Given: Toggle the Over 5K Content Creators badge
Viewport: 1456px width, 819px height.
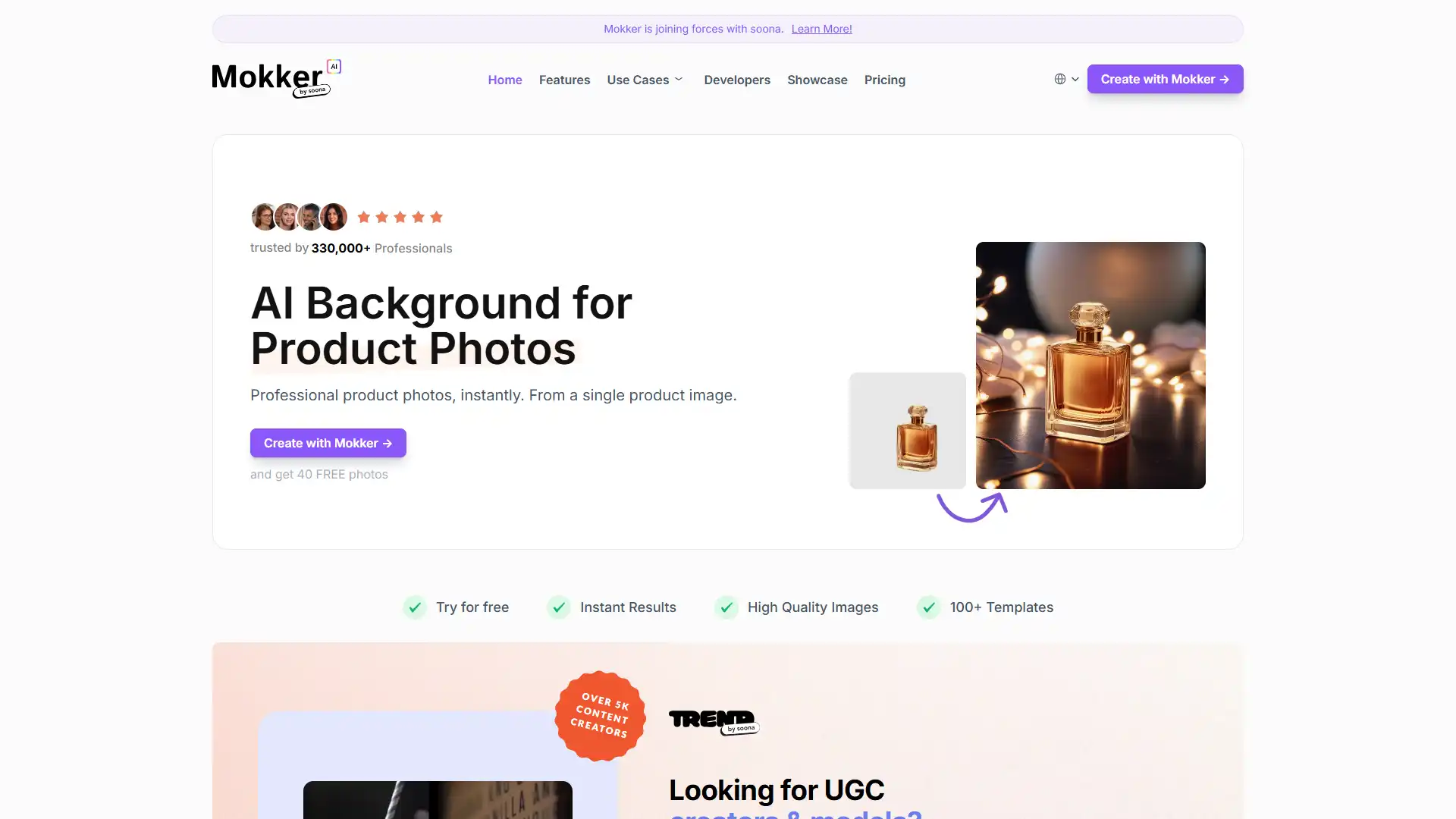Looking at the screenshot, I should (x=600, y=715).
